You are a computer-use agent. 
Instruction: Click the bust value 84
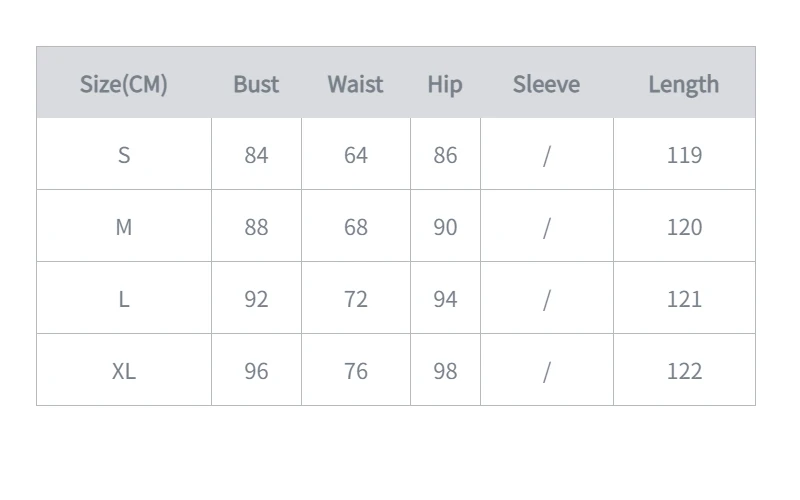[x=256, y=155]
